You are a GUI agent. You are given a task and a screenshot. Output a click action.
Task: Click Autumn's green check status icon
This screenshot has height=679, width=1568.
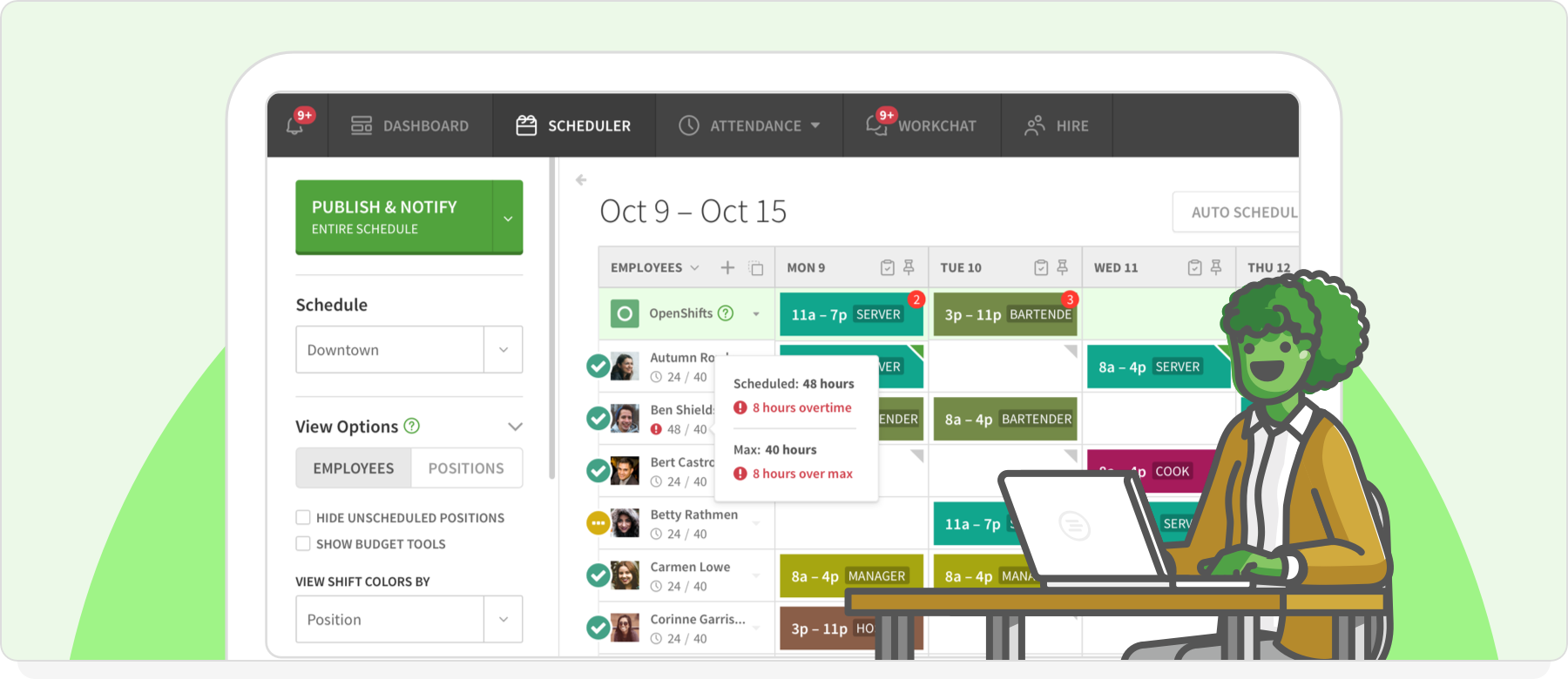click(598, 366)
